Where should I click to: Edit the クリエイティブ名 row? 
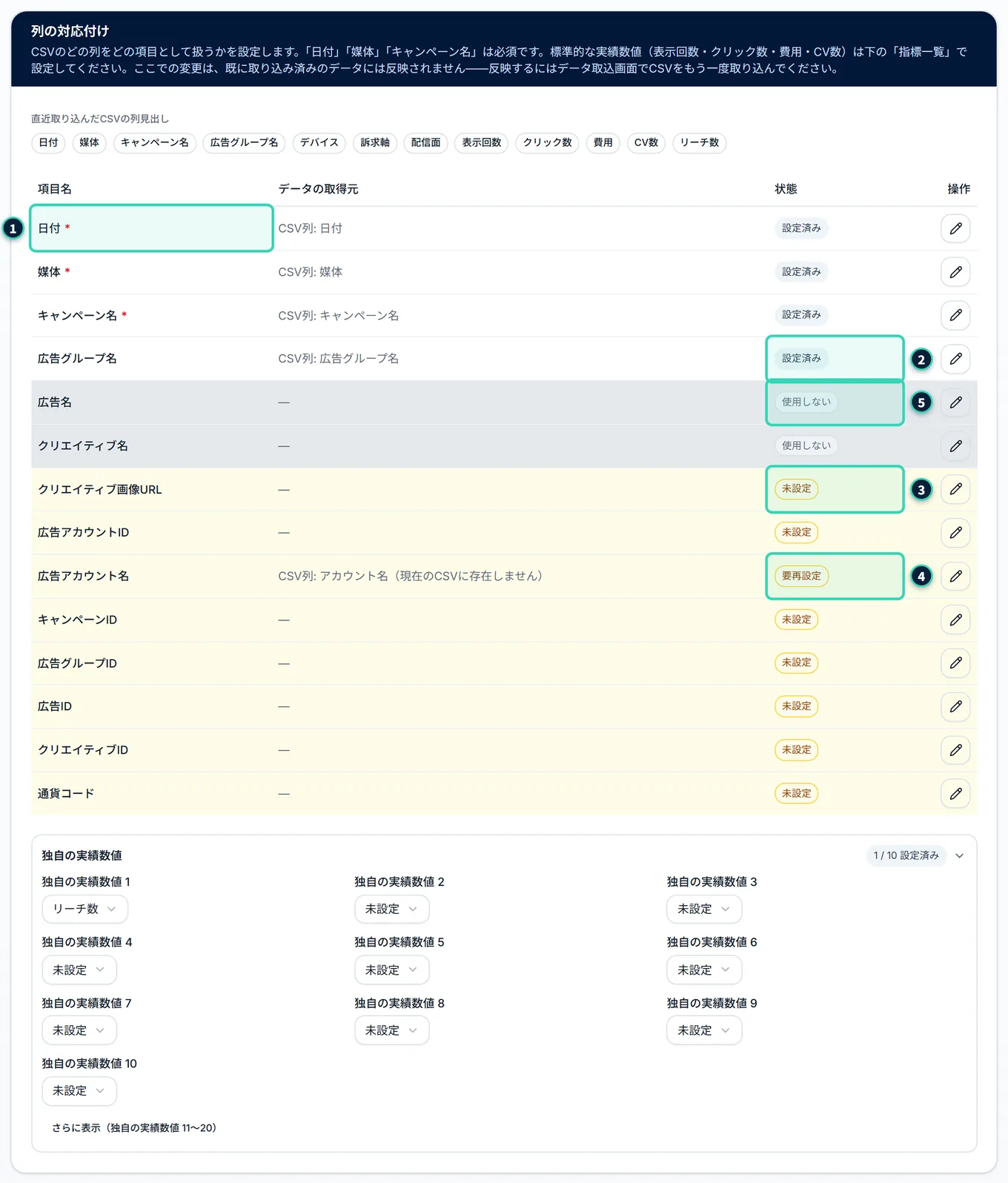click(955, 445)
